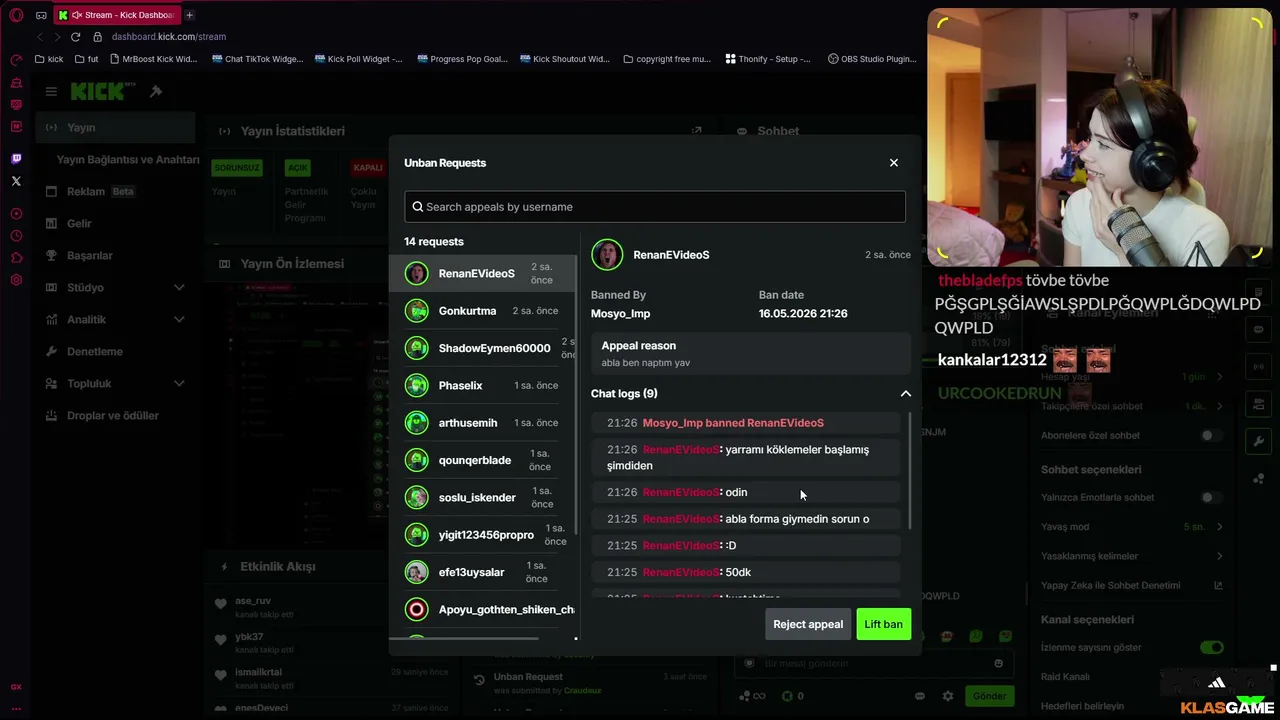This screenshot has height=720, width=1280.
Task: Open the wrench channel actions icon
Action: 1258,441
